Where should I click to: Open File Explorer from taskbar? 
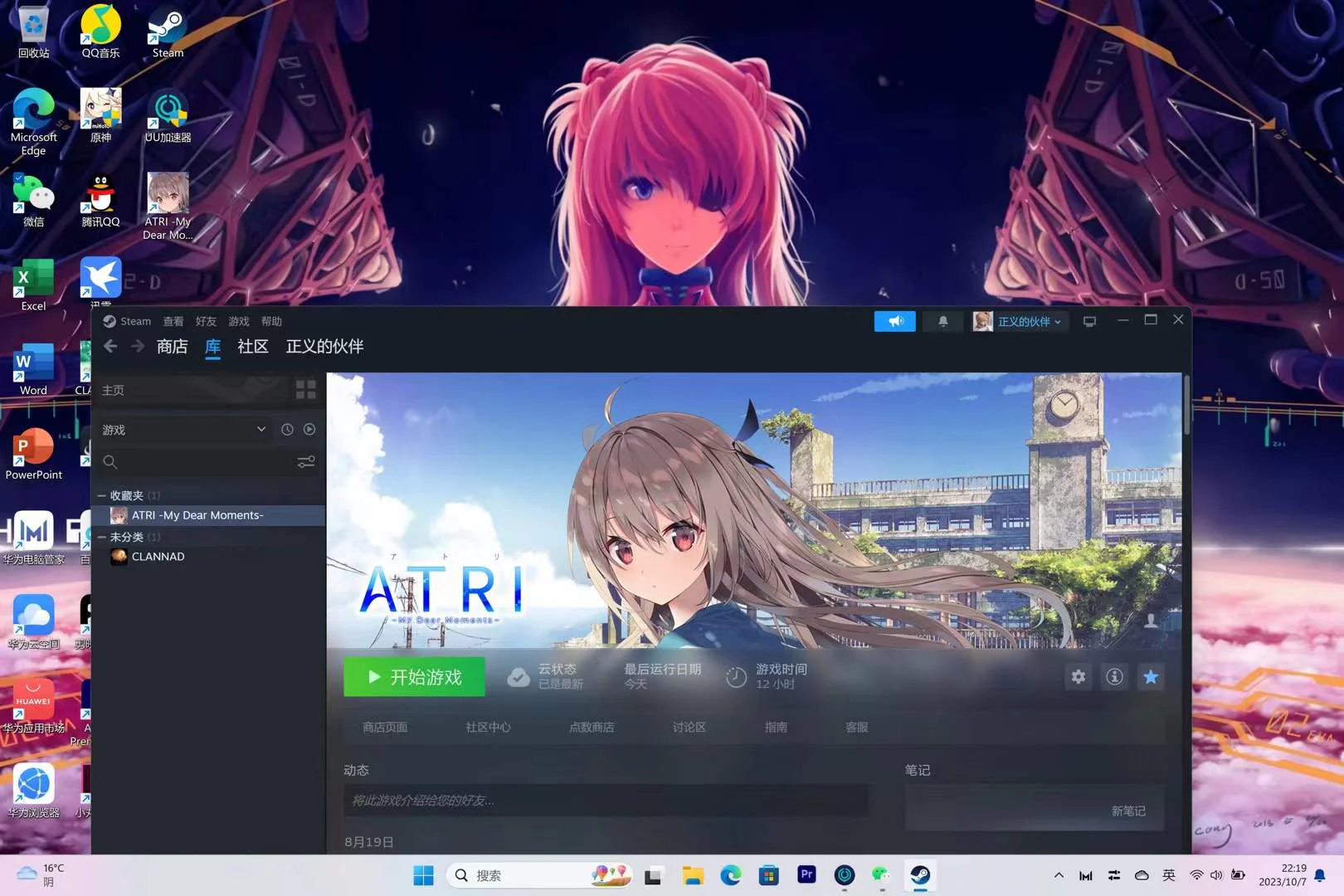tap(692, 875)
